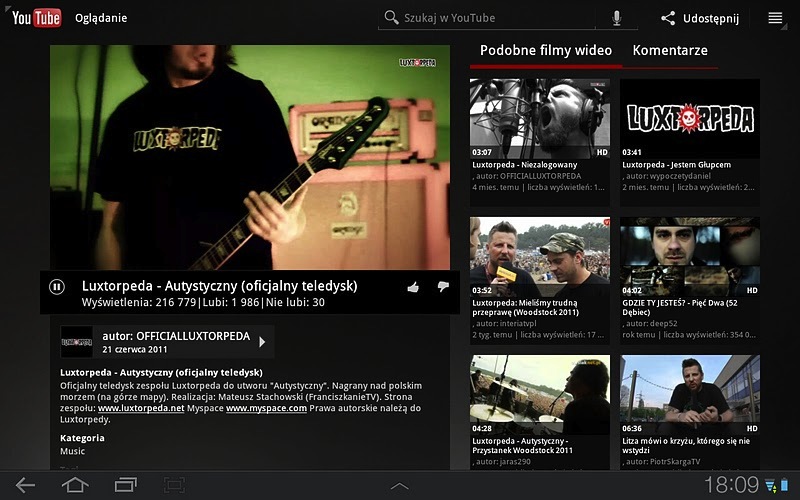Select the title Luxtorpeda - Jestem Głupcem
Screen dimensions: 800x500
tap(676, 165)
